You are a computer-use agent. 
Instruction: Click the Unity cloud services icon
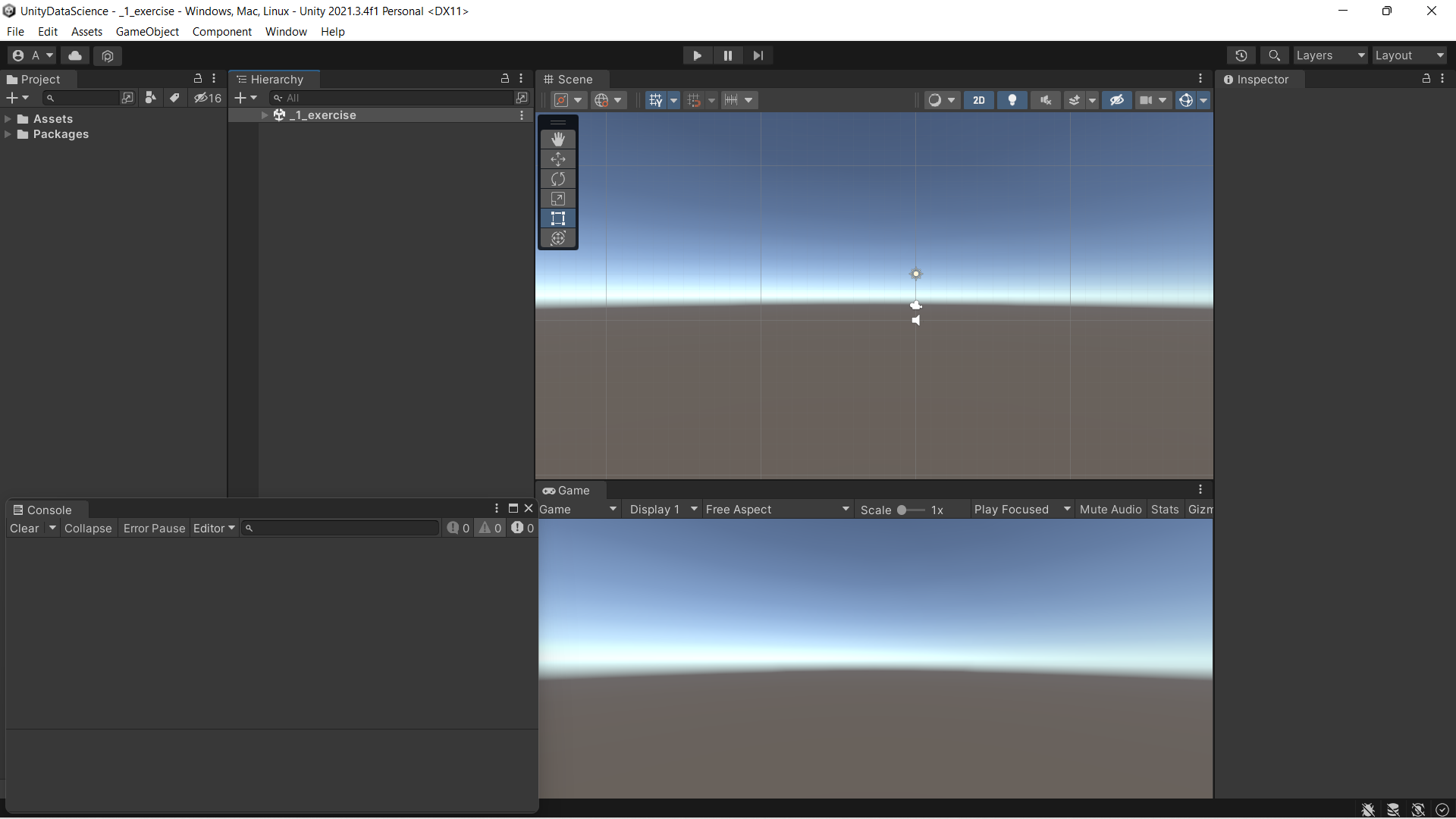(x=74, y=55)
